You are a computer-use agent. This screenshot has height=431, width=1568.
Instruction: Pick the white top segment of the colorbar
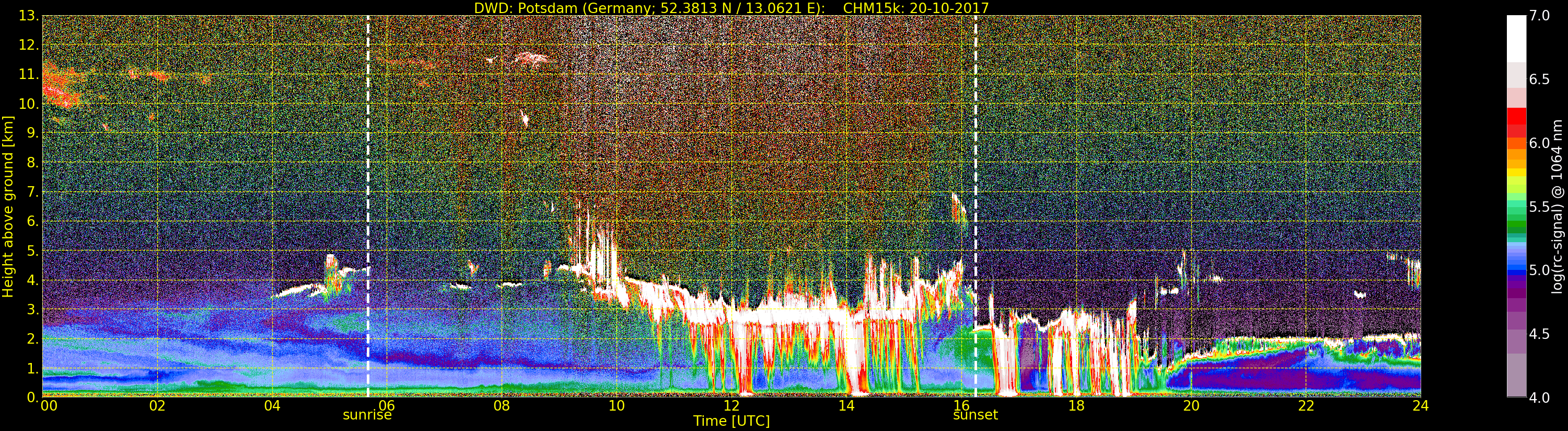click(1516, 39)
